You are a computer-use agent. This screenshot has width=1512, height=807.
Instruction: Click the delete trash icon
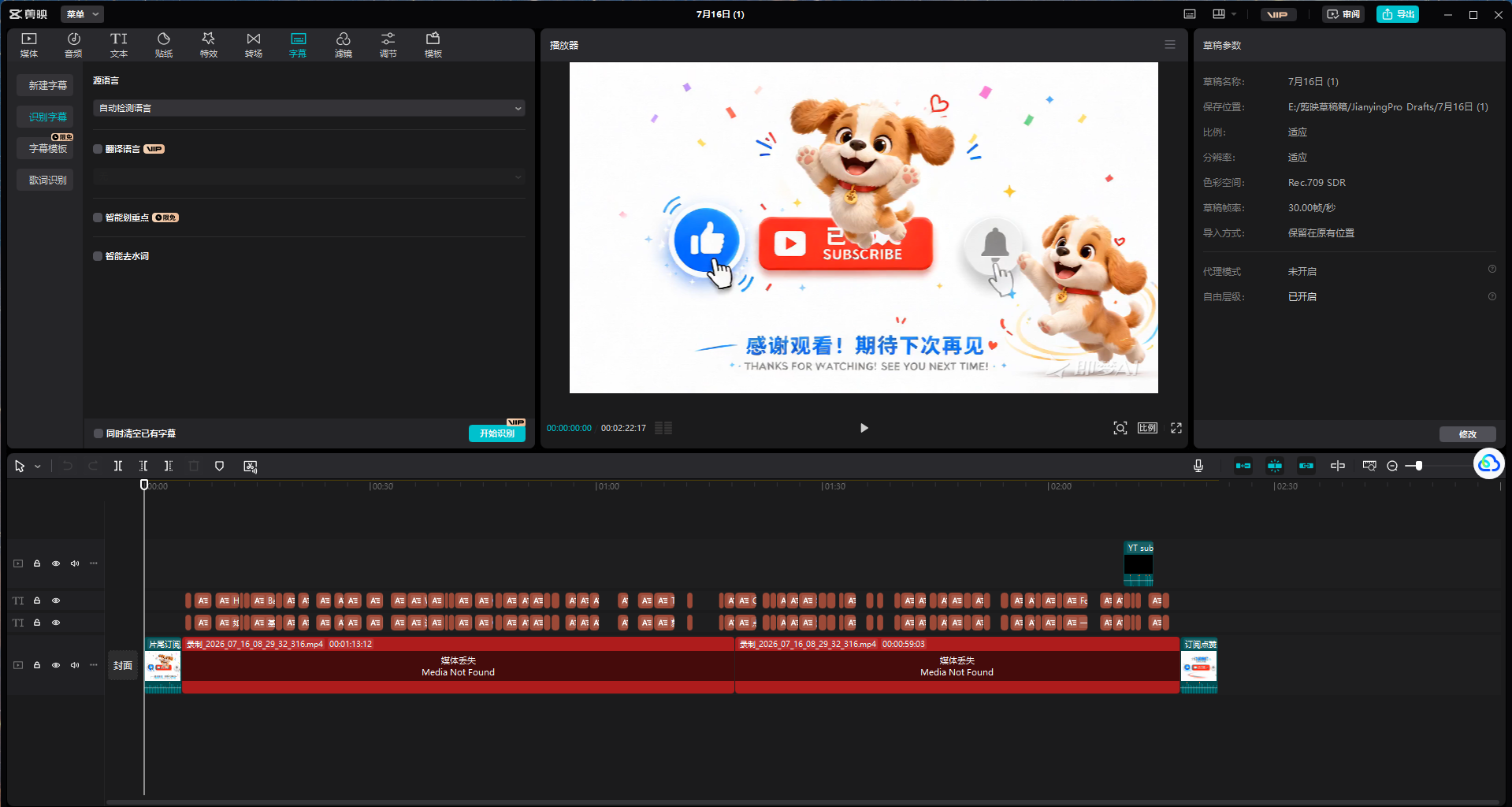tap(194, 467)
